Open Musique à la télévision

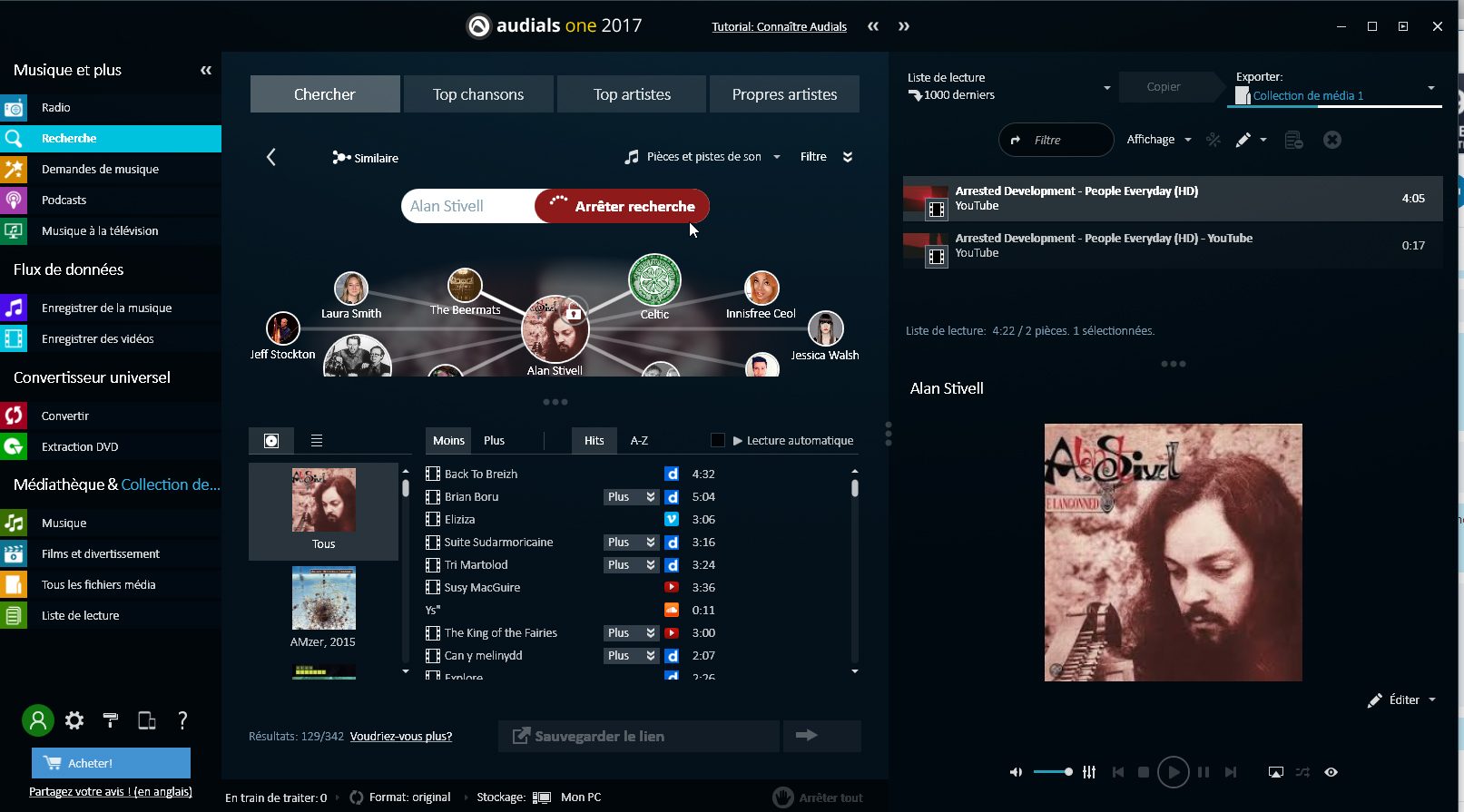(x=111, y=230)
